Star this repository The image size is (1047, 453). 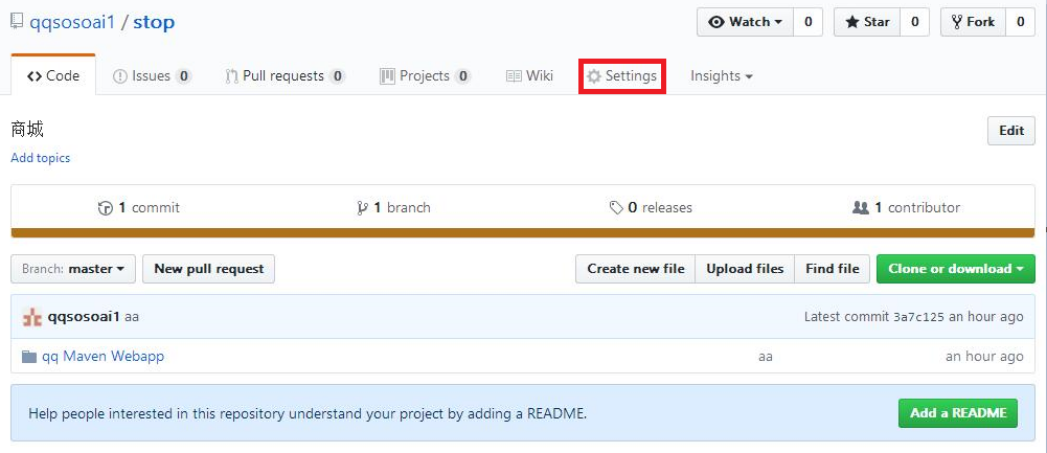867,22
